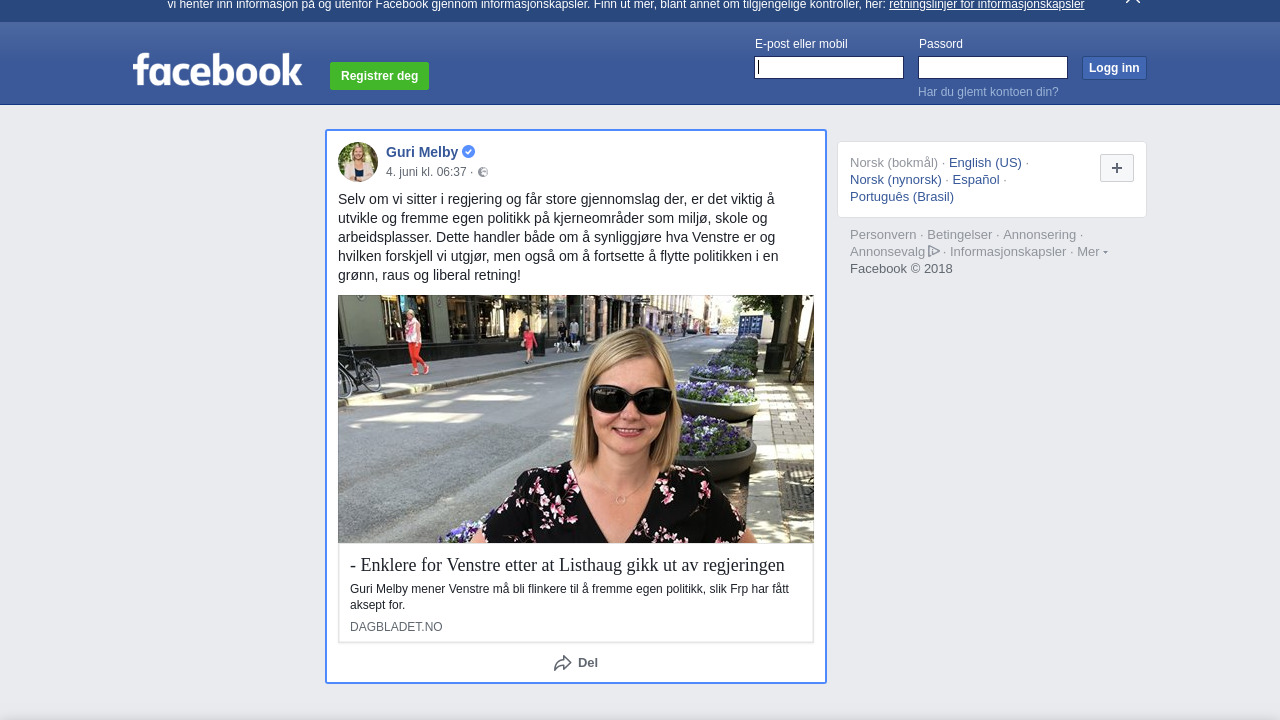The image size is (1280, 720).
Task: Close the cookie notice banner
Action: (1133, 1)
